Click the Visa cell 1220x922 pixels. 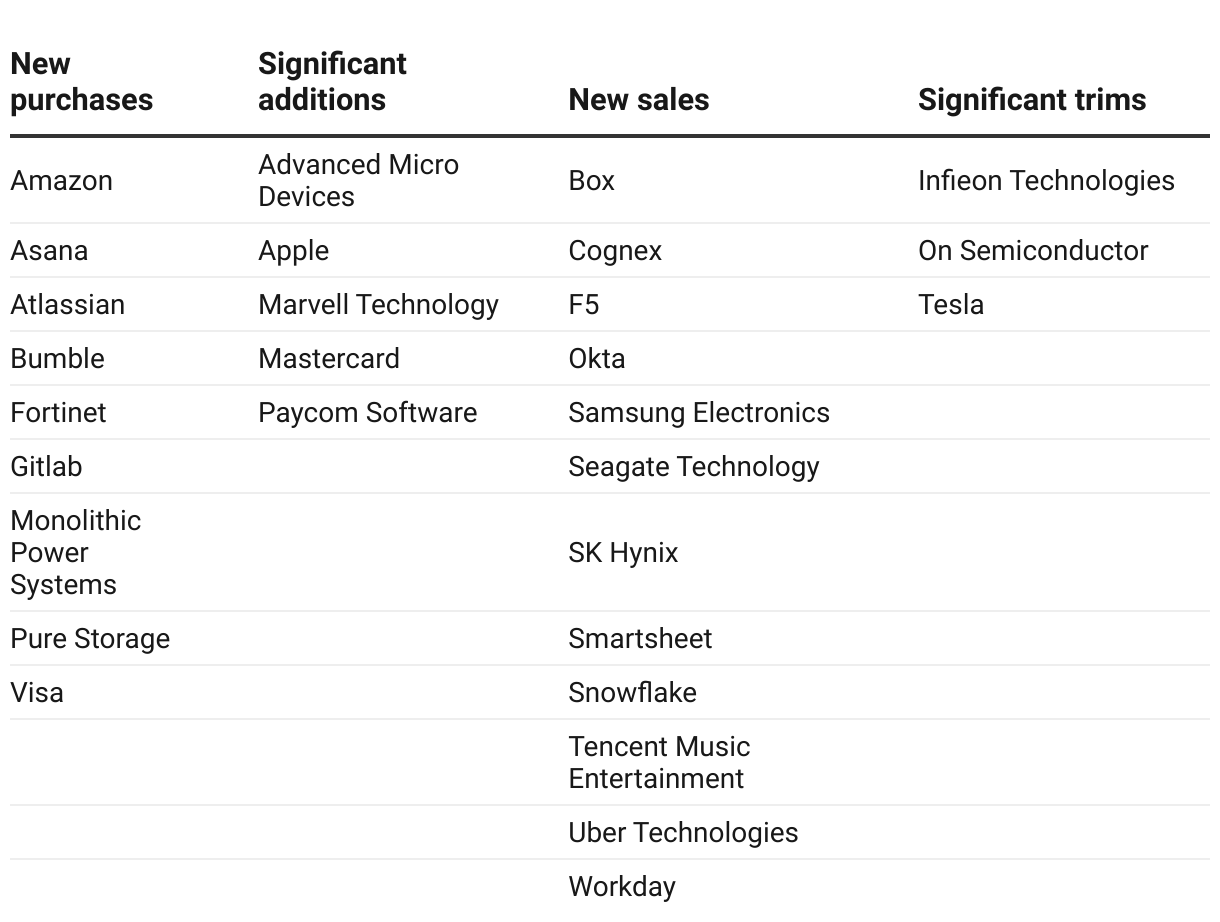(37, 693)
